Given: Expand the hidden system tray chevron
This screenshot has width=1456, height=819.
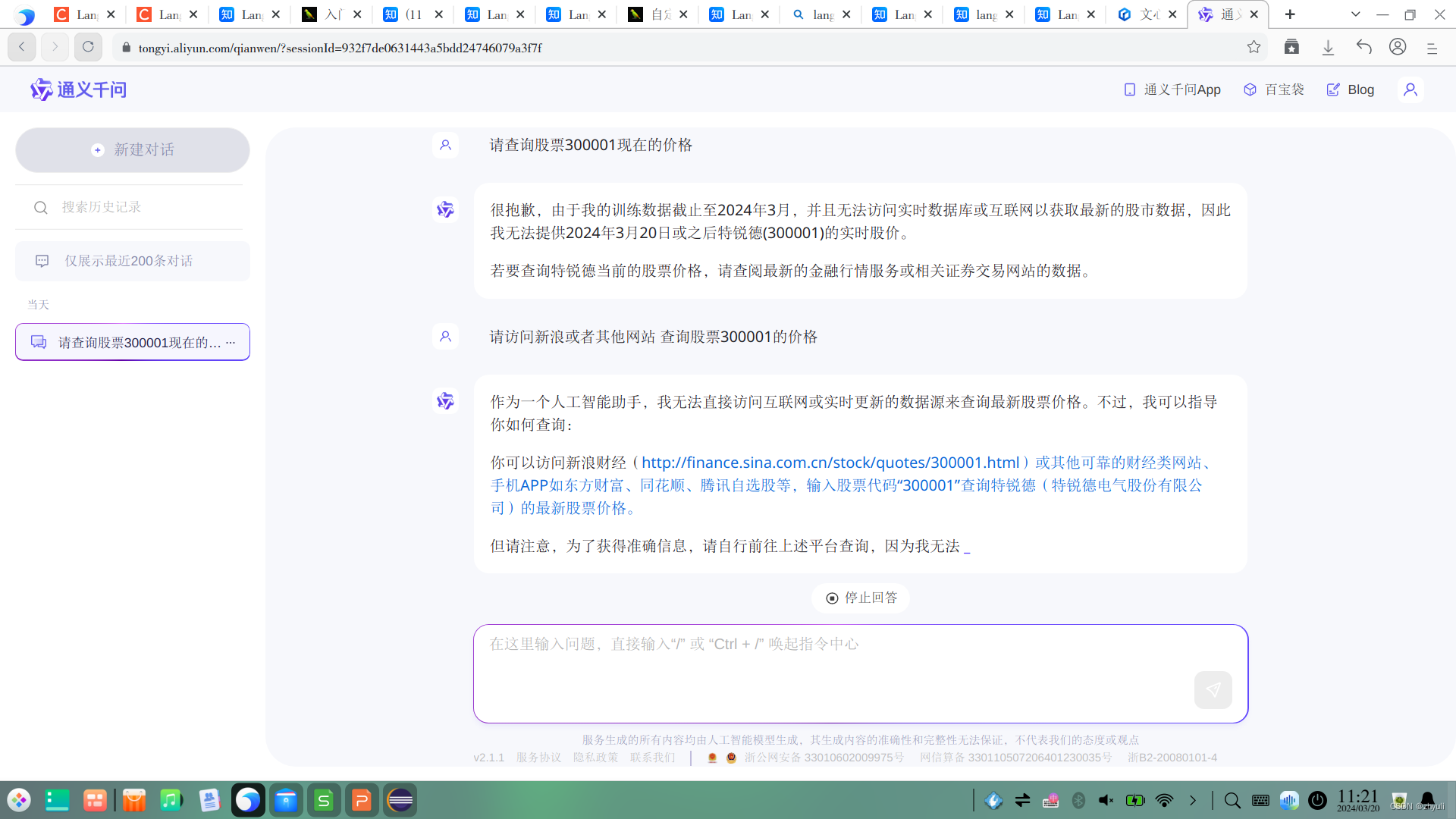Looking at the screenshot, I should [1192, 800].
